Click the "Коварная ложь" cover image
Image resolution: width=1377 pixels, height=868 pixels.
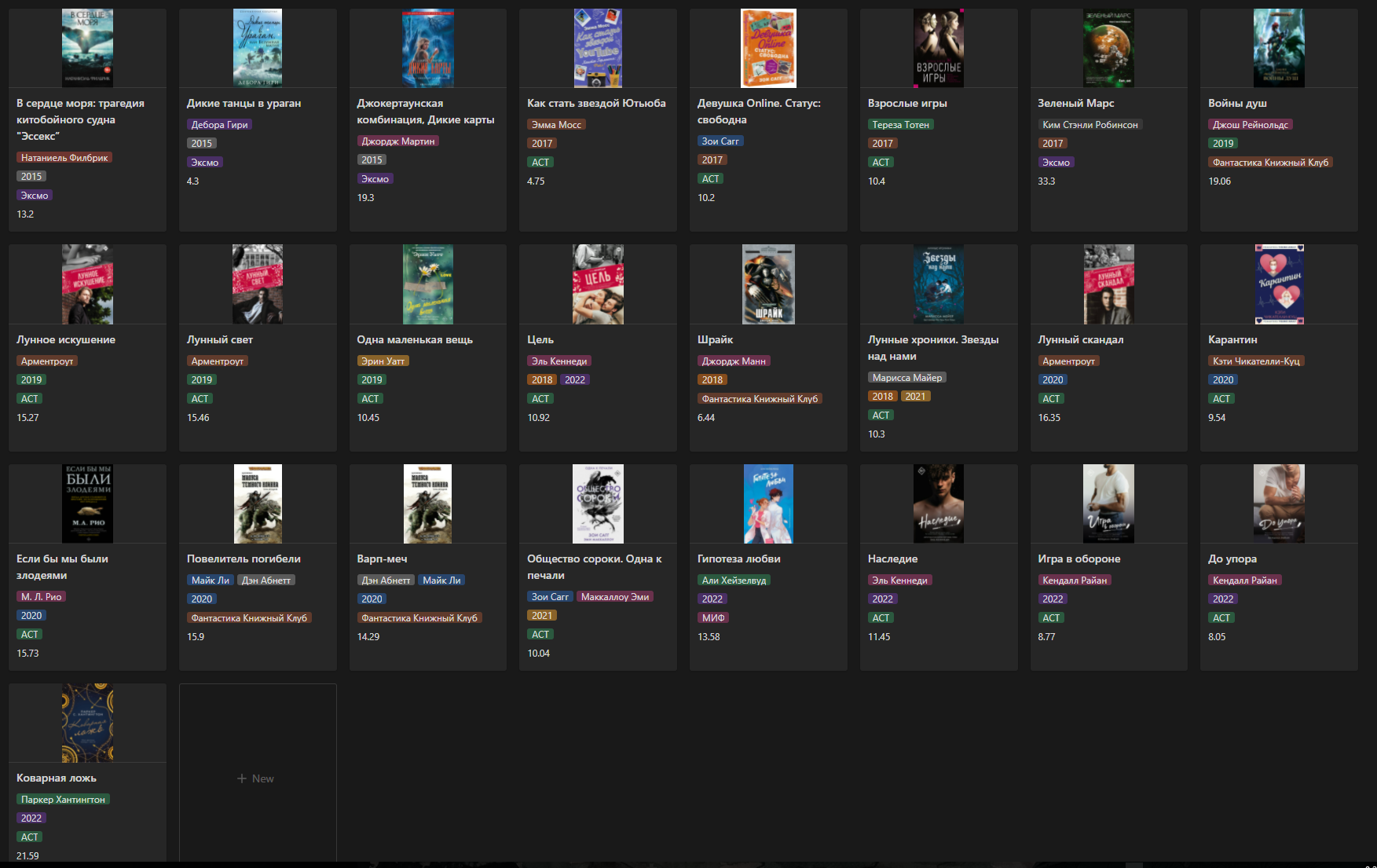(x=87, y=723)
